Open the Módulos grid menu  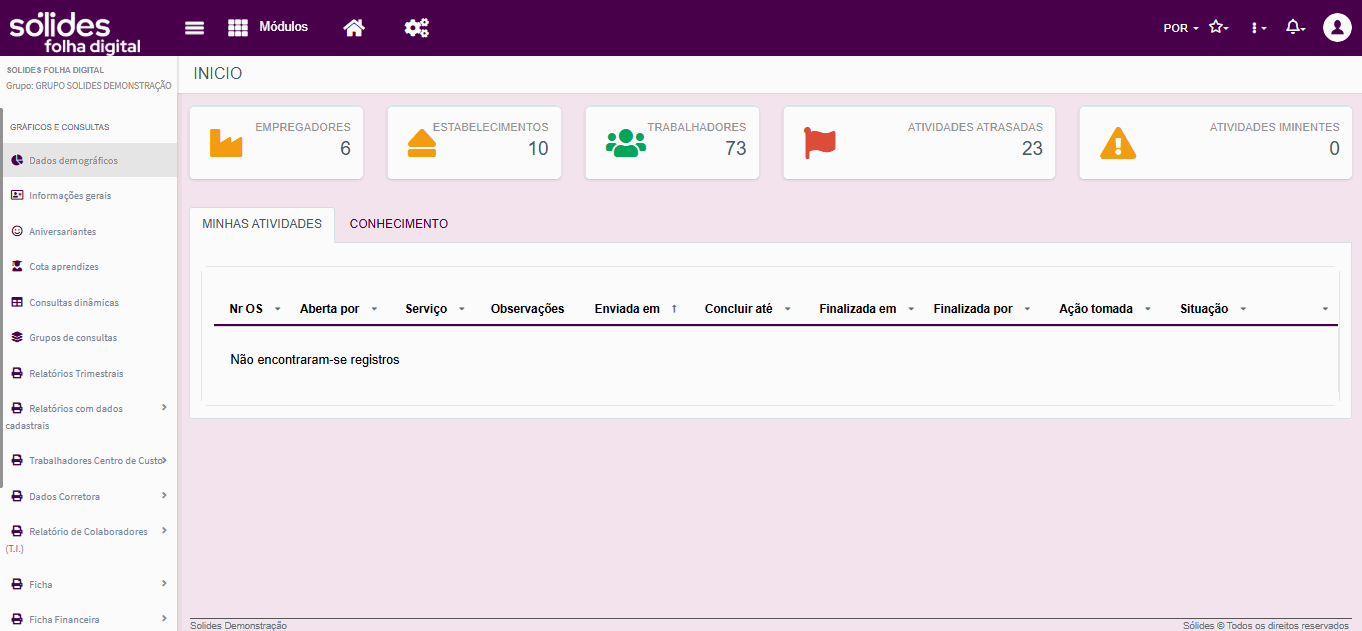(x=267, y=28)
